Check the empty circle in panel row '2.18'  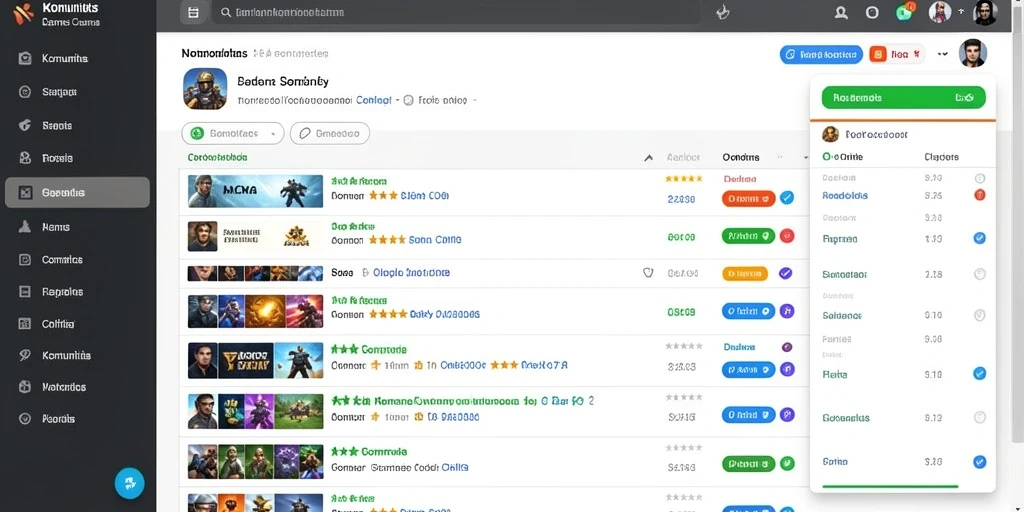980,274
